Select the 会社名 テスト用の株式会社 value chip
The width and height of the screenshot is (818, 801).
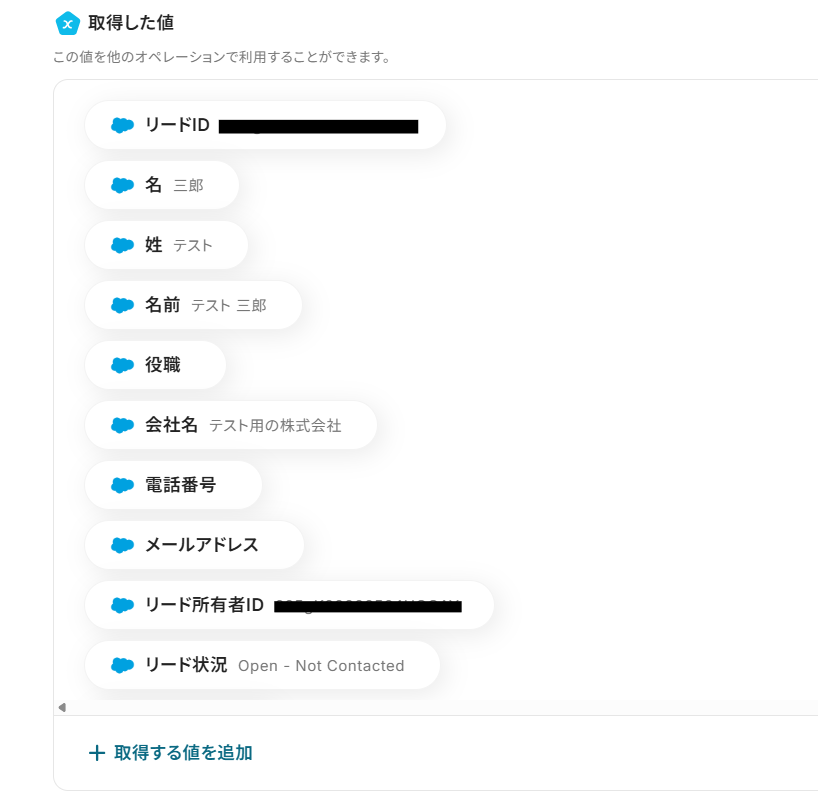point(231,425)
